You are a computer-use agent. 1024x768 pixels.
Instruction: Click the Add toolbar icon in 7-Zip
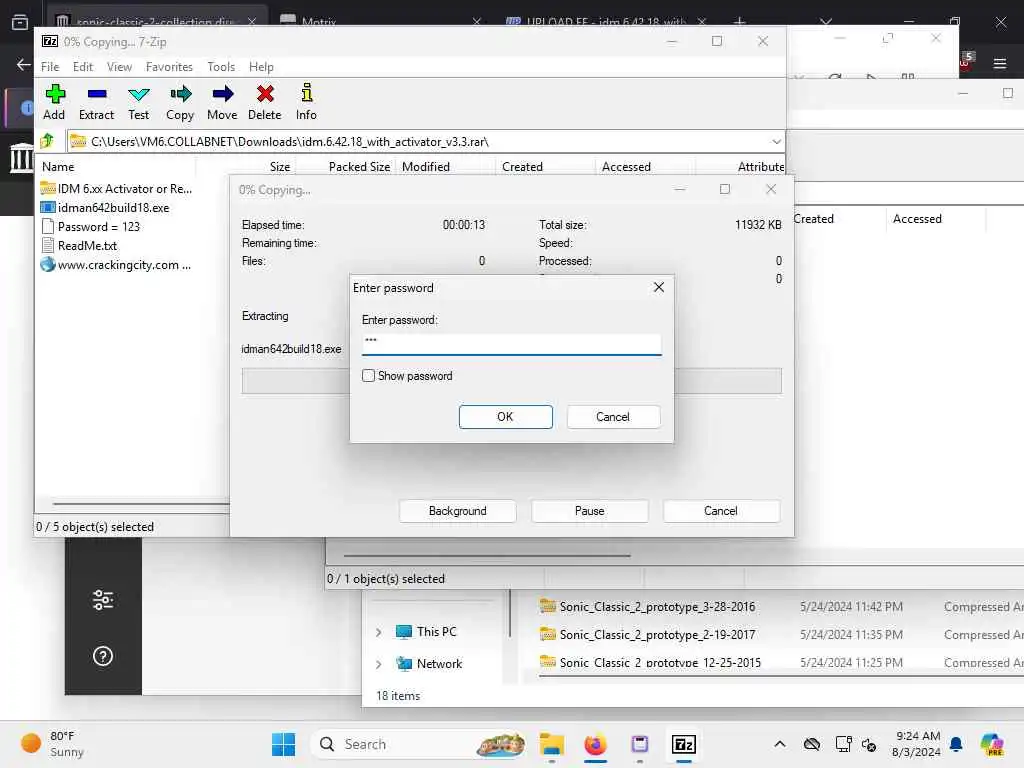[54, 102]
